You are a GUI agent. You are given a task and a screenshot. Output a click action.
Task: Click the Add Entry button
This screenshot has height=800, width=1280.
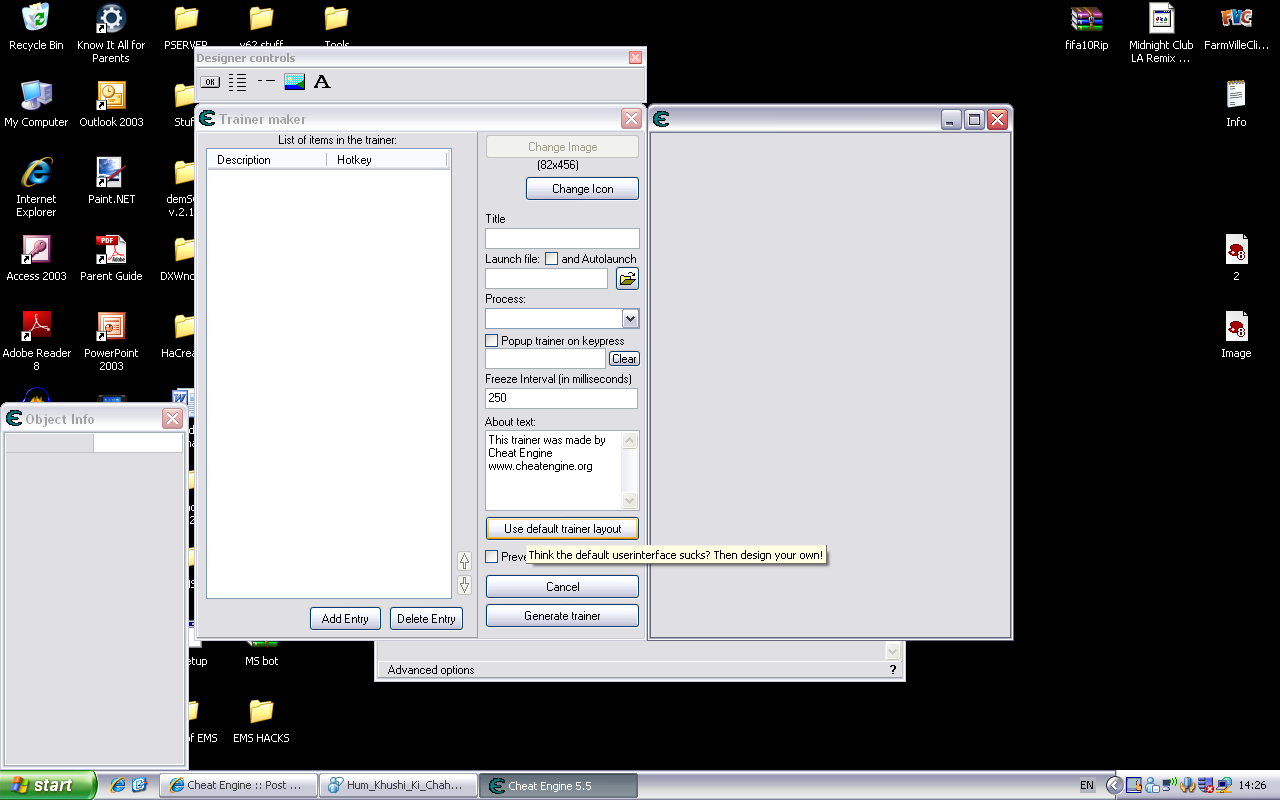345,619
